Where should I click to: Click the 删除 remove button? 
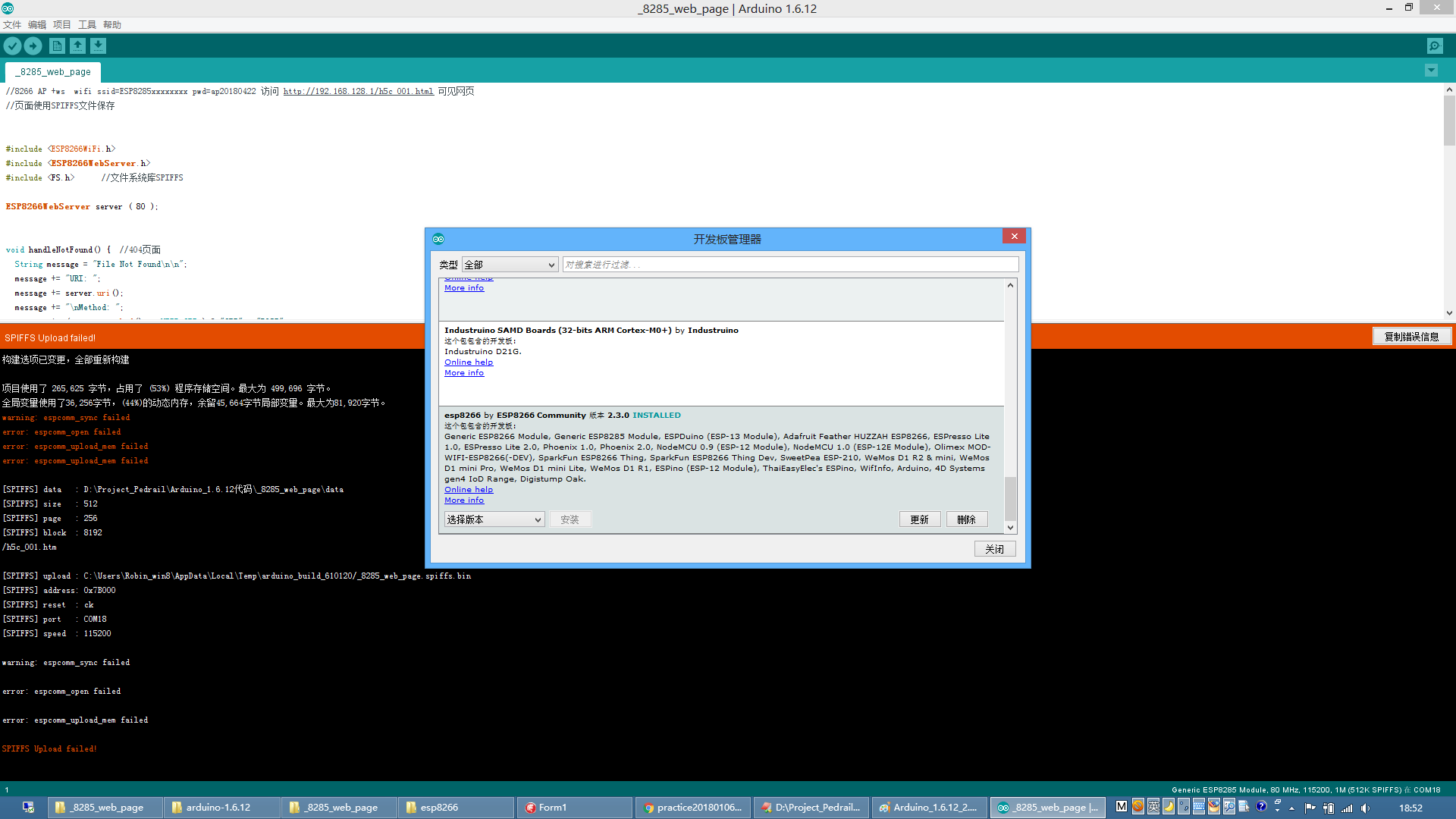(966, 519)
